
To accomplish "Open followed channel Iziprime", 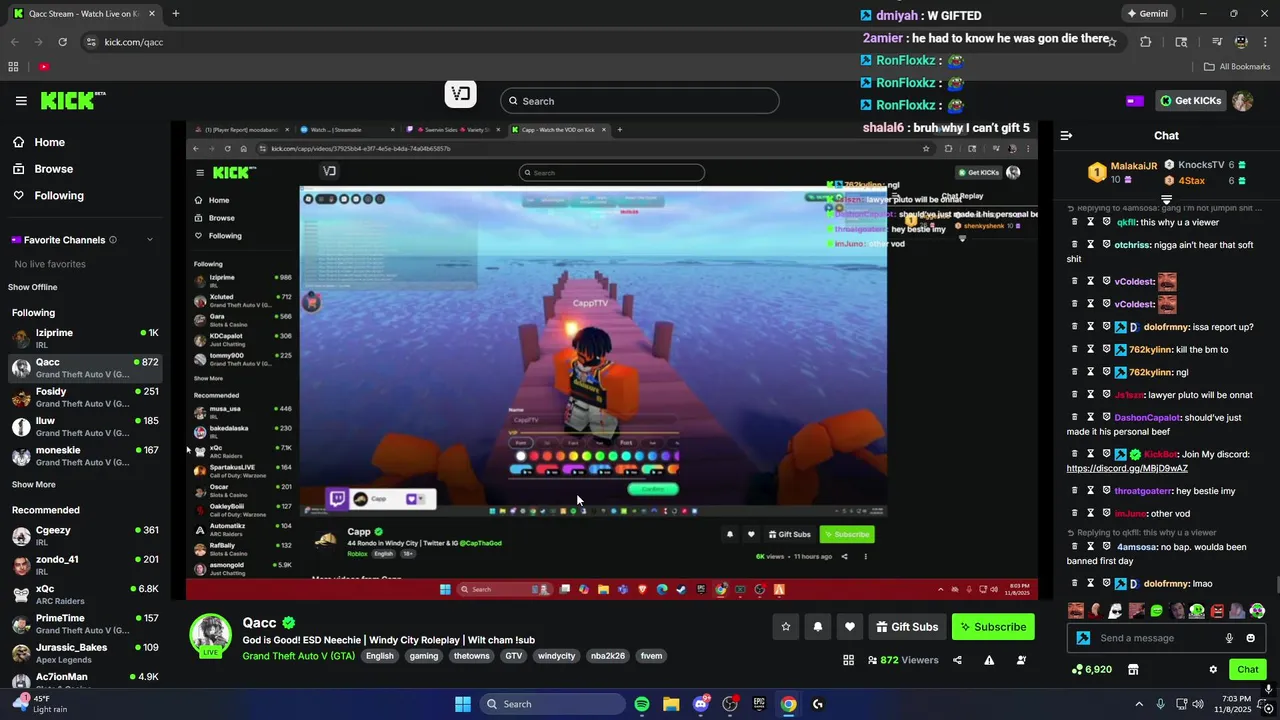I will [84, 338].
